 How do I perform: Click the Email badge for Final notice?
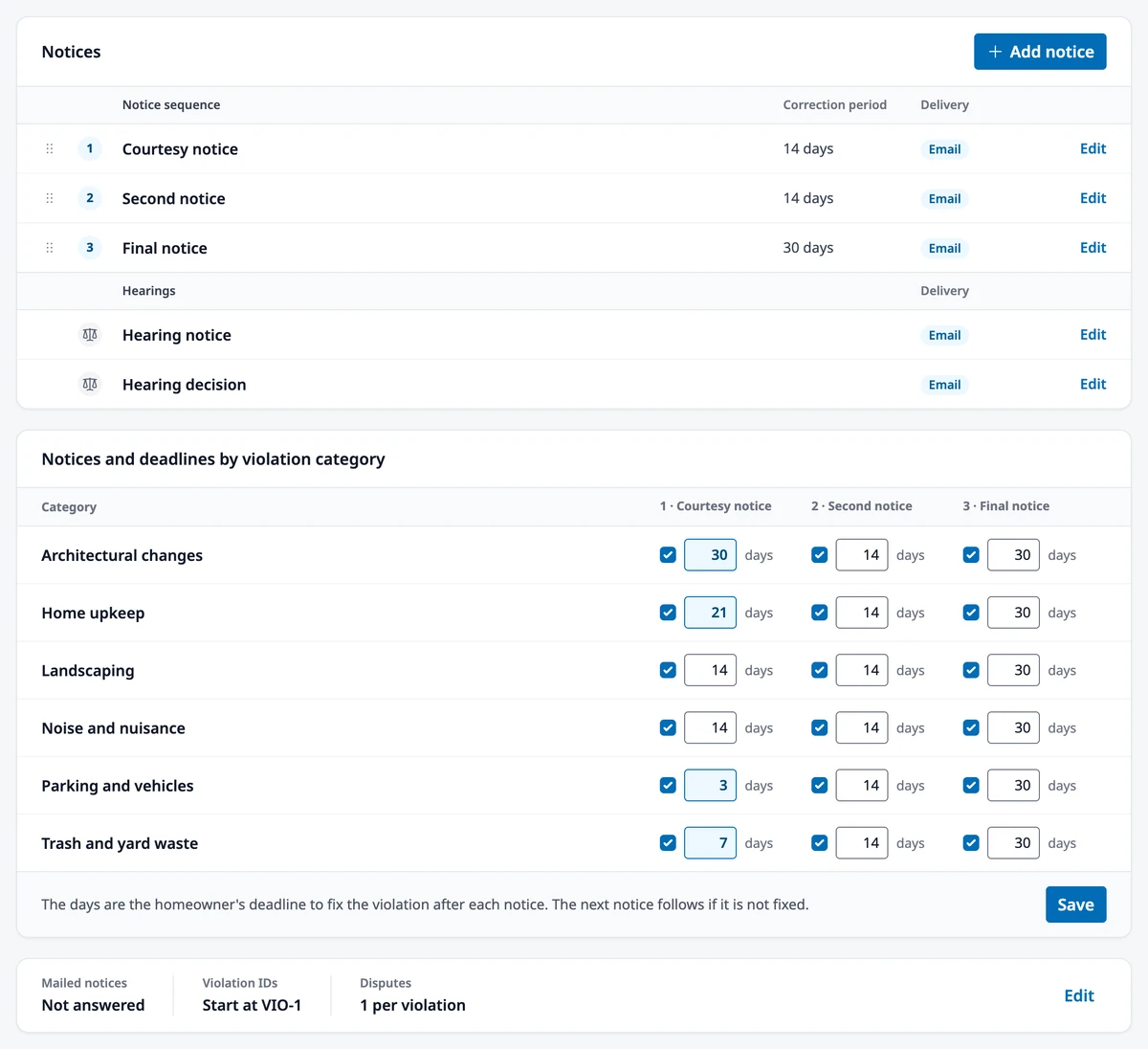click(944, 249)
